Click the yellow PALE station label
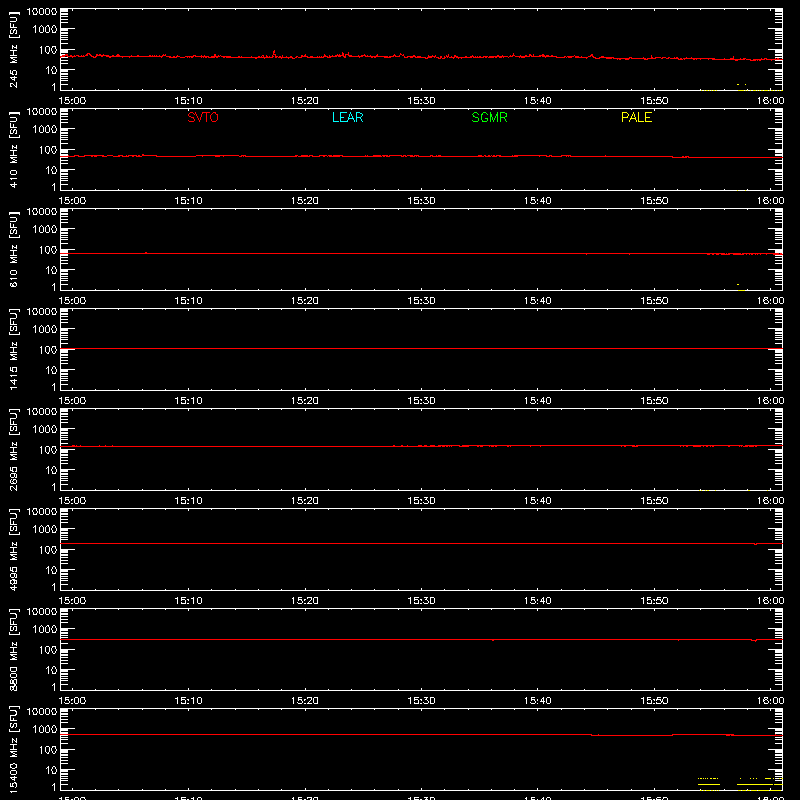Screen dimensions: 800x800 [x=636, y=117]
